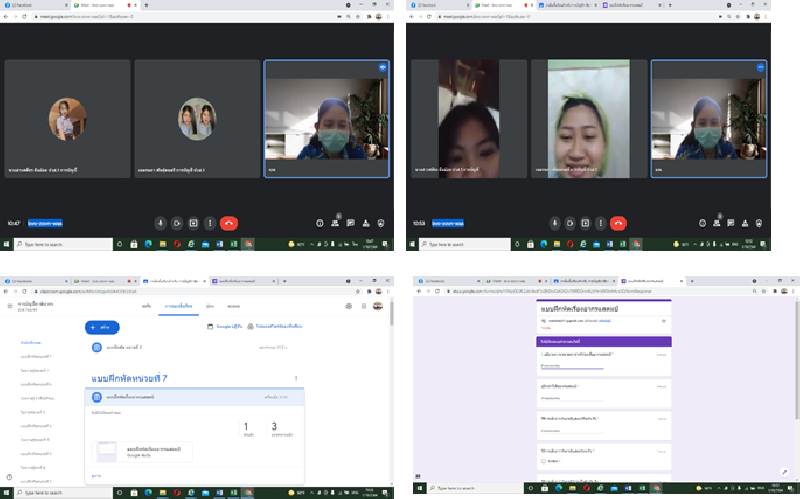Open the Classroom settings gear icon
The image size is (800, 499).
[x=348, y=306]
